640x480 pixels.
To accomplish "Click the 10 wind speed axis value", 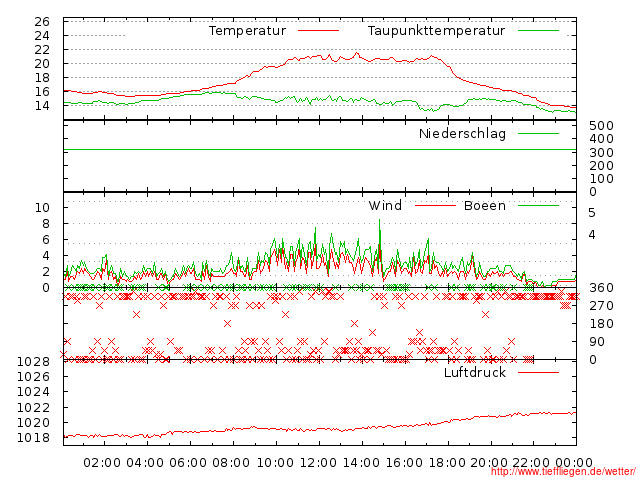I will click(x=42, y=208).
